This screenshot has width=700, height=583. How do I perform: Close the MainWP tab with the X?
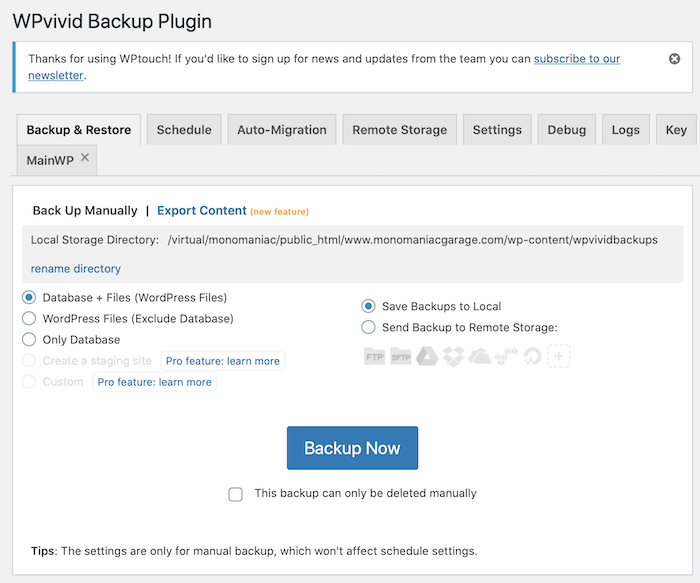click(85, 157)
